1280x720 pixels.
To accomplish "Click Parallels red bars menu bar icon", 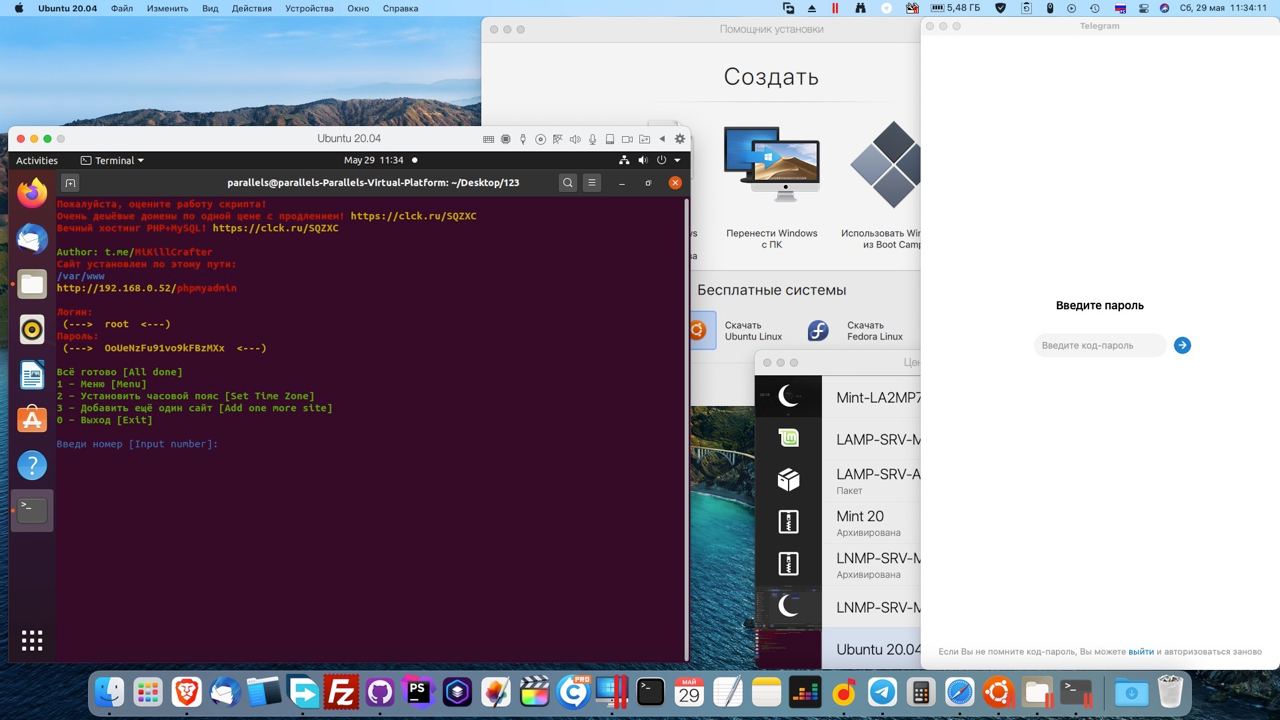I will tap(835, 8).
